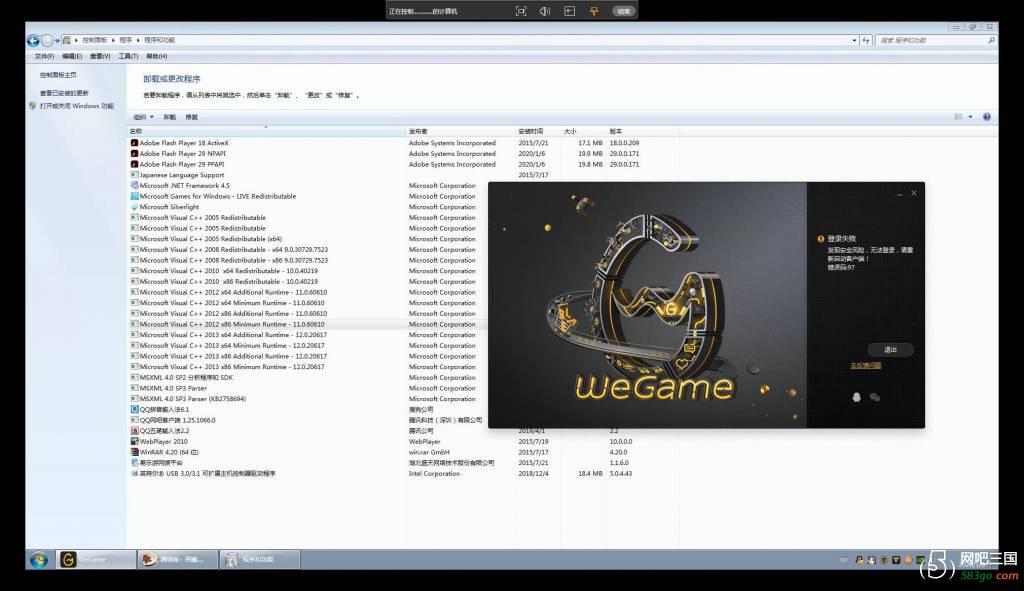Click the QQ penguin icon in WeGame dialog
This screenshot has height=591, width=1024.
coord(856,397)
